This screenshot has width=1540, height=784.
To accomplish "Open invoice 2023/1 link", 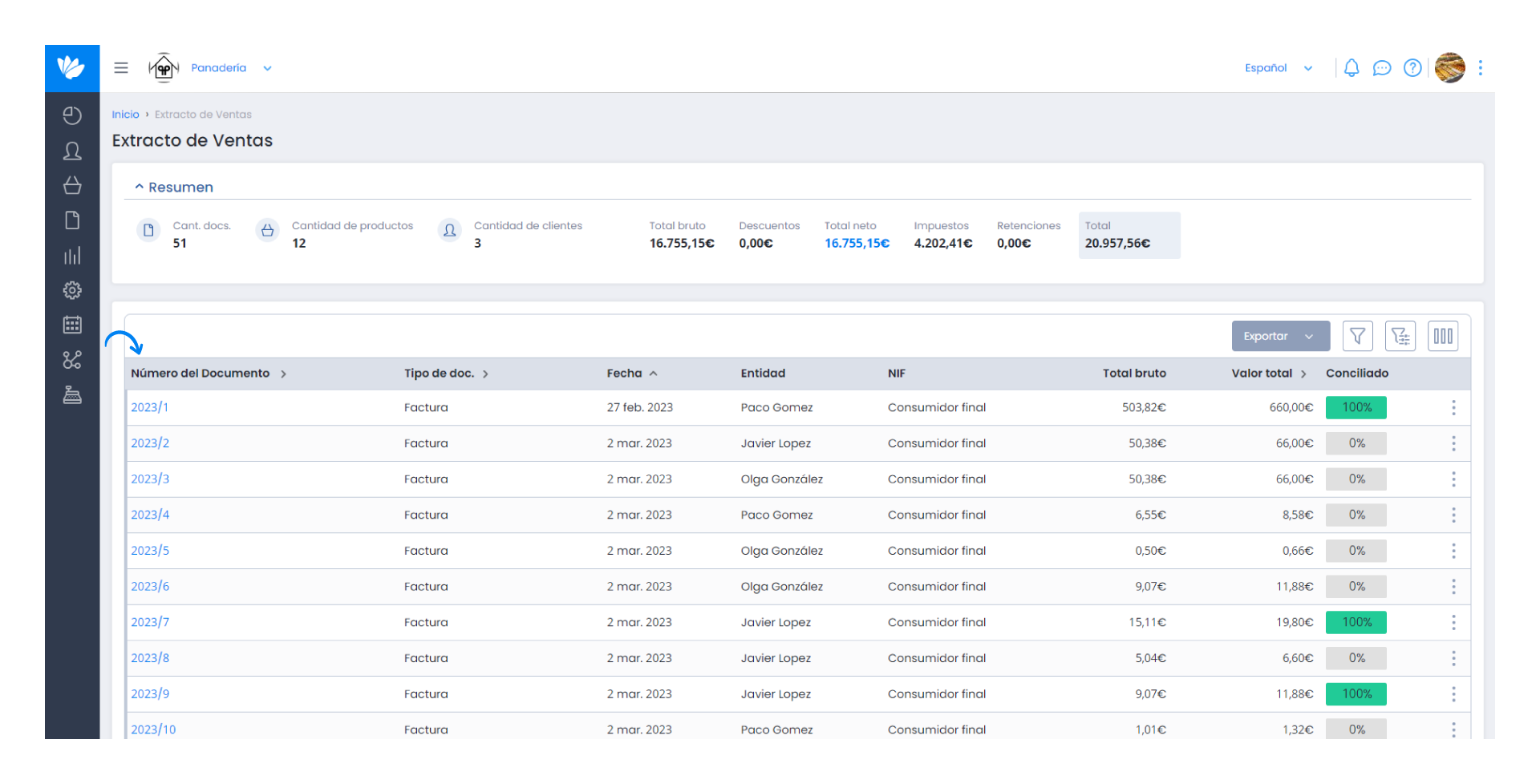I will pos(150,407).
